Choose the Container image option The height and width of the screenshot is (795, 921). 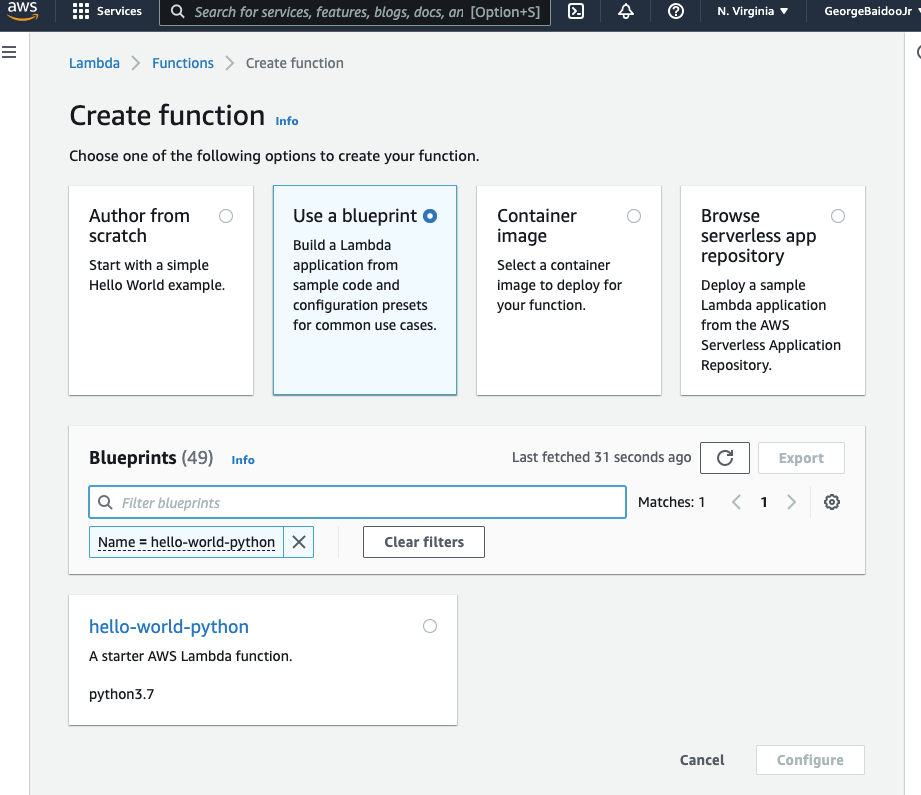tap(633, 215)
